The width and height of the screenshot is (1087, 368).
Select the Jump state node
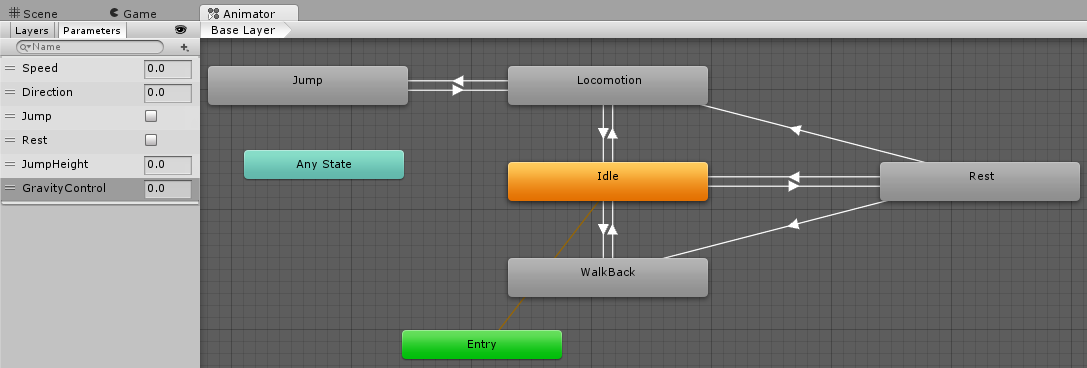pyautogui.click(x=308, y=85)
